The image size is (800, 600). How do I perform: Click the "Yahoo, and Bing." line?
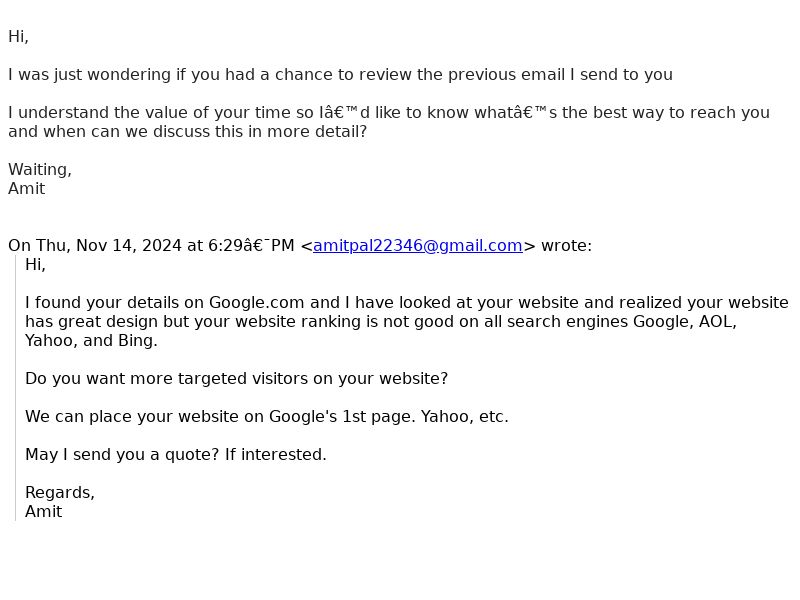pos(91,340)
